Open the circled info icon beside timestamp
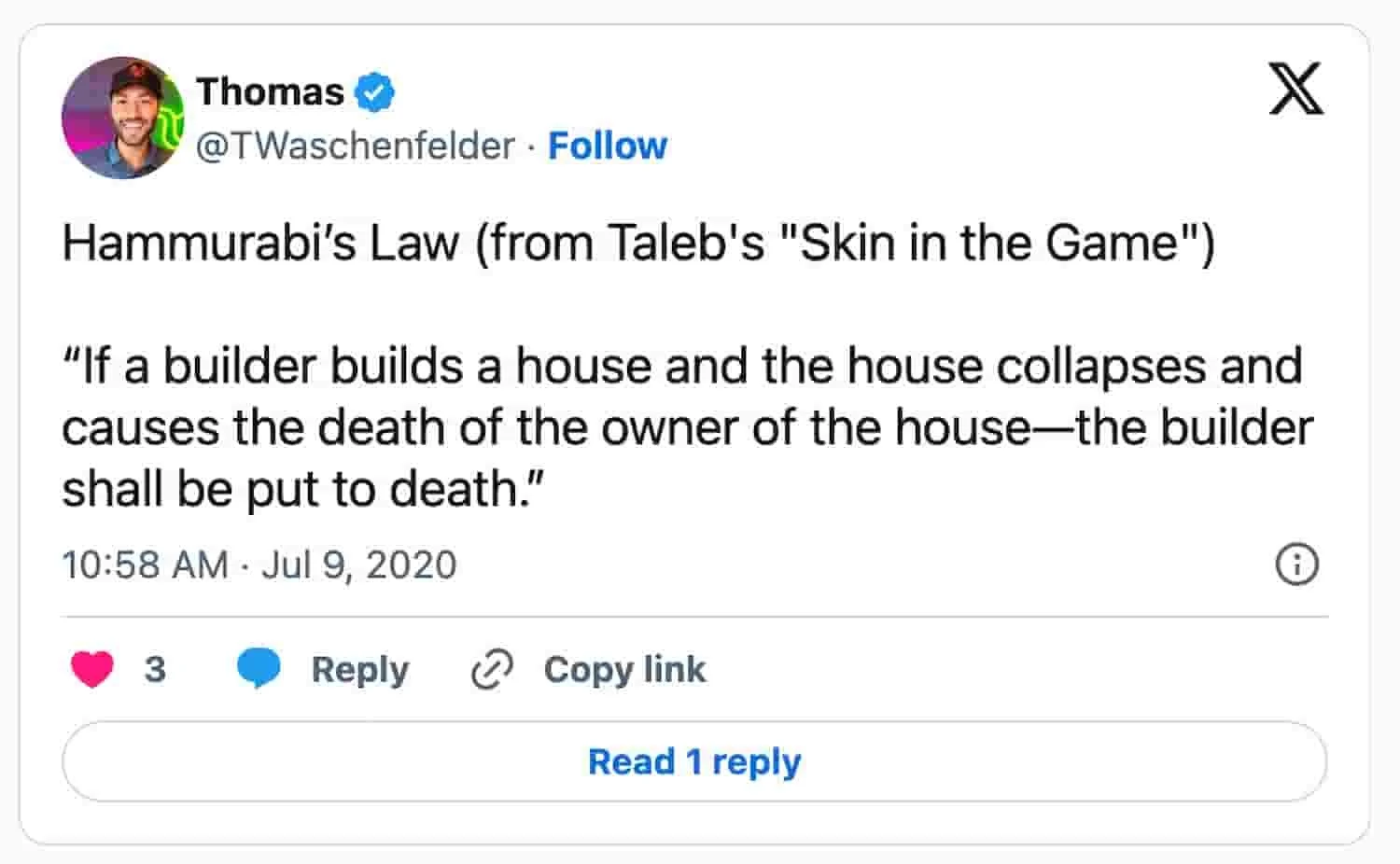The height and width of the screenshot is (864, 1400). [1296, 564]
